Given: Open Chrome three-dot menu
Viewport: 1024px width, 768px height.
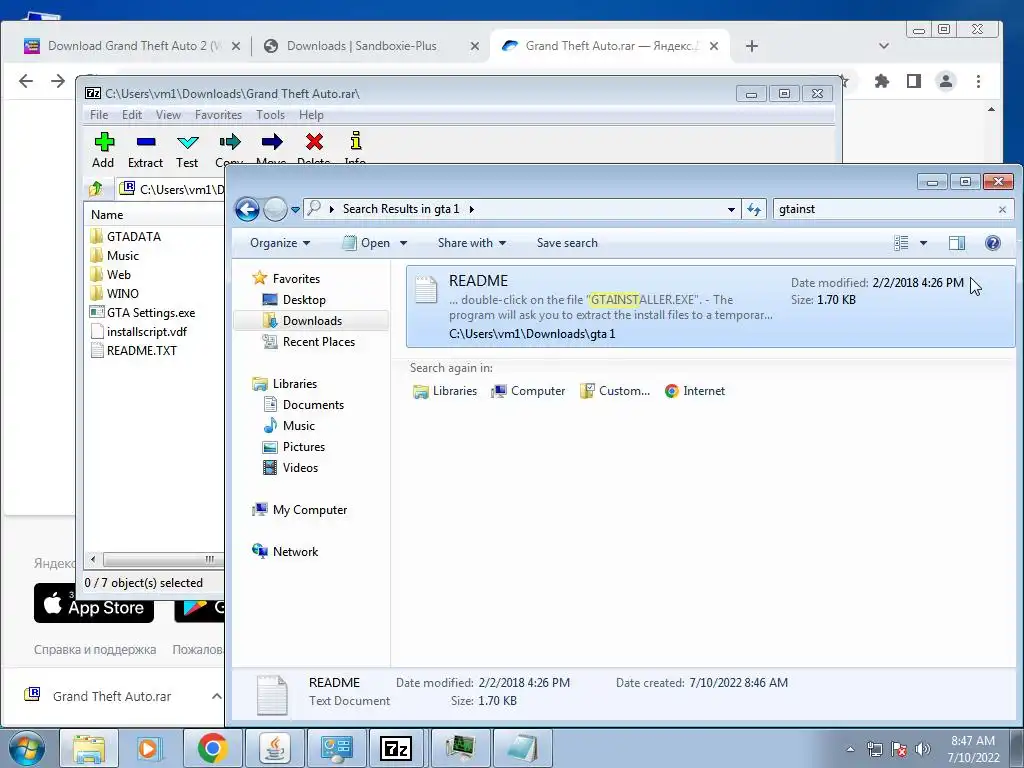Looking at the screenshot, I should pyautogui.click(x=978, y=81).
